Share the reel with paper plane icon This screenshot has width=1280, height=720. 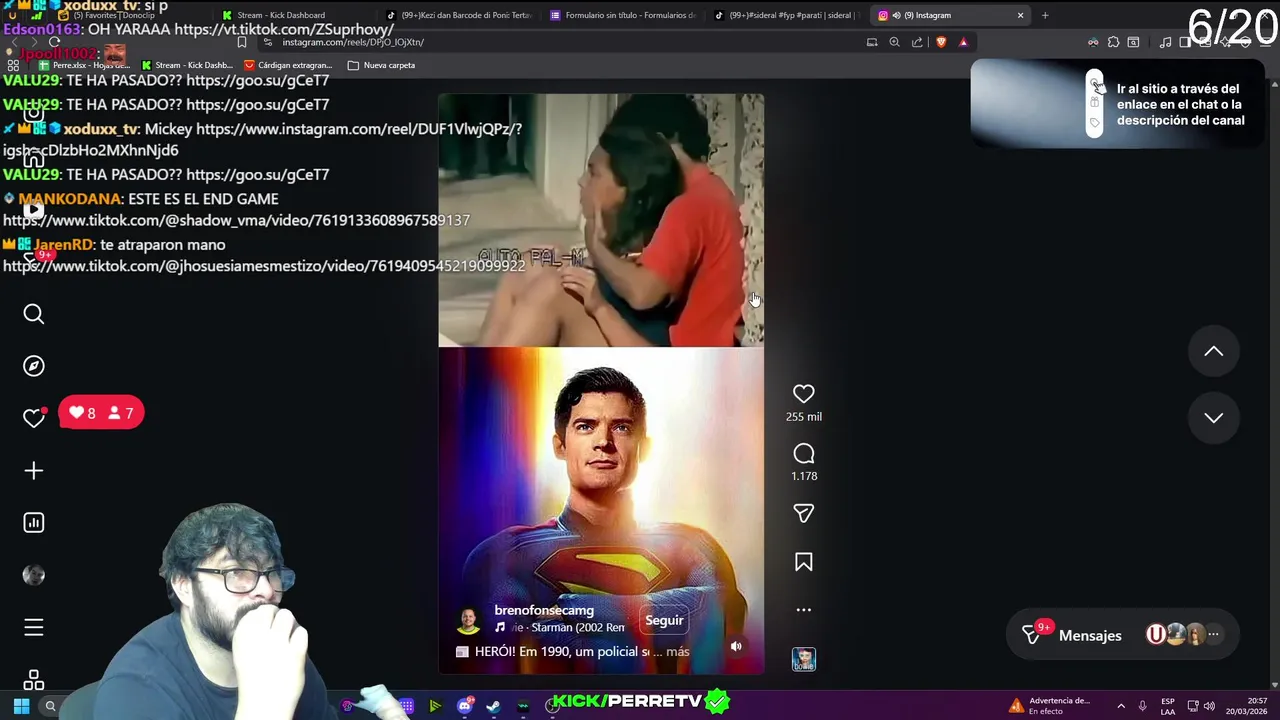point(804,513)
